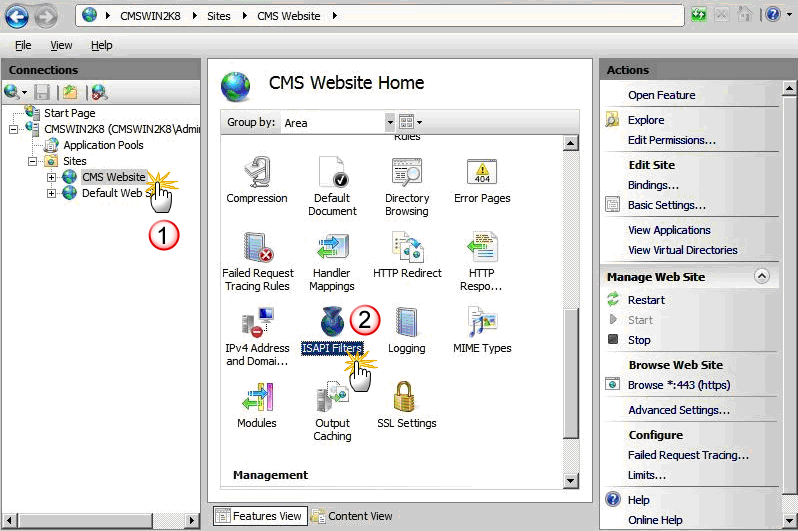Viewport: 798px width, 531px height.
Task: Open Handler Mappings feature icon
Action: (x=332, y=248)
